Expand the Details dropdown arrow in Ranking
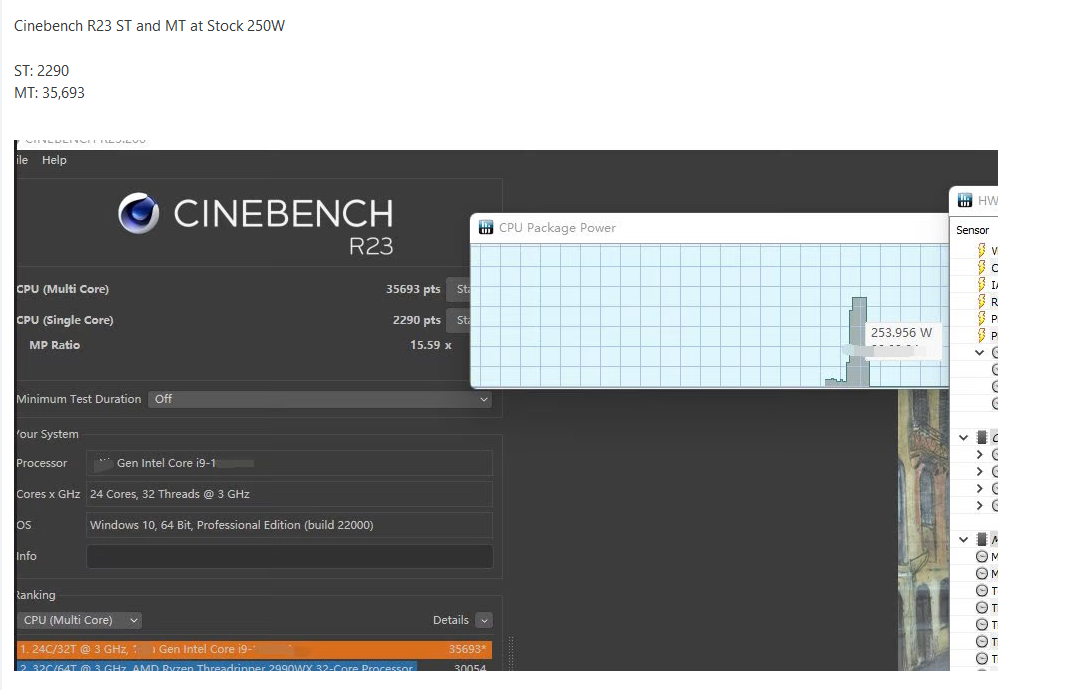1079x690 pixels. [x=484, y=620]
